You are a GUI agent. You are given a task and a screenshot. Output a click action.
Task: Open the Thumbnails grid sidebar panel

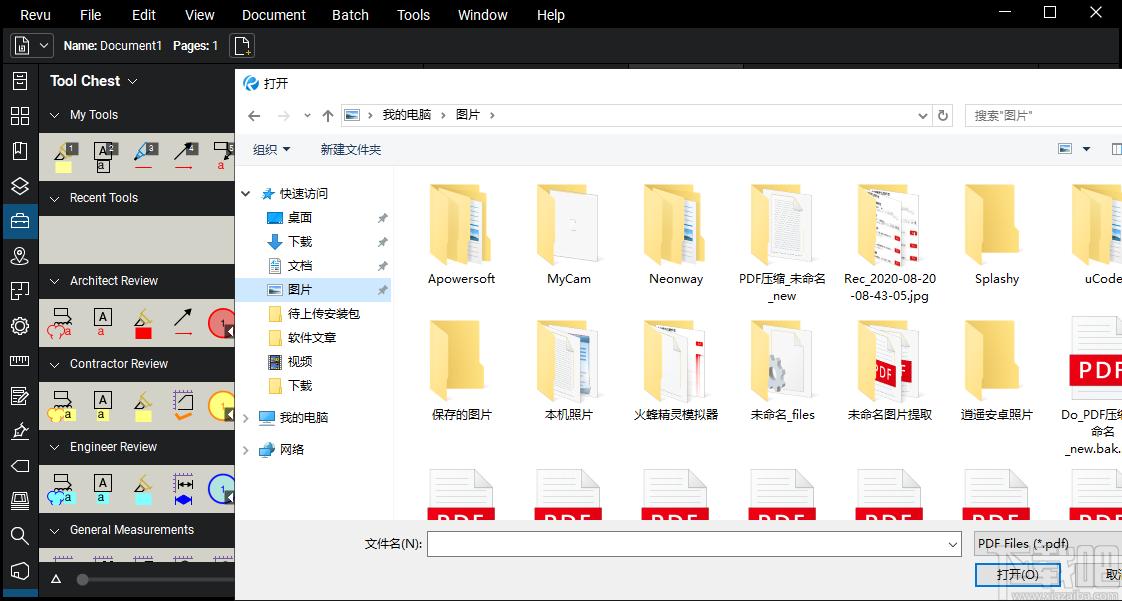(20, 116)
